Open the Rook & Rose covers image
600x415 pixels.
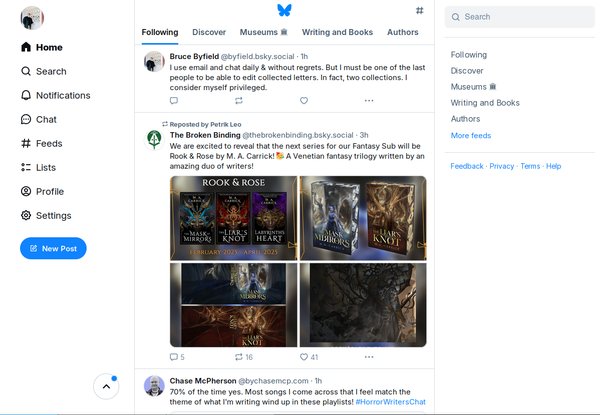click(x=233, y=218)
